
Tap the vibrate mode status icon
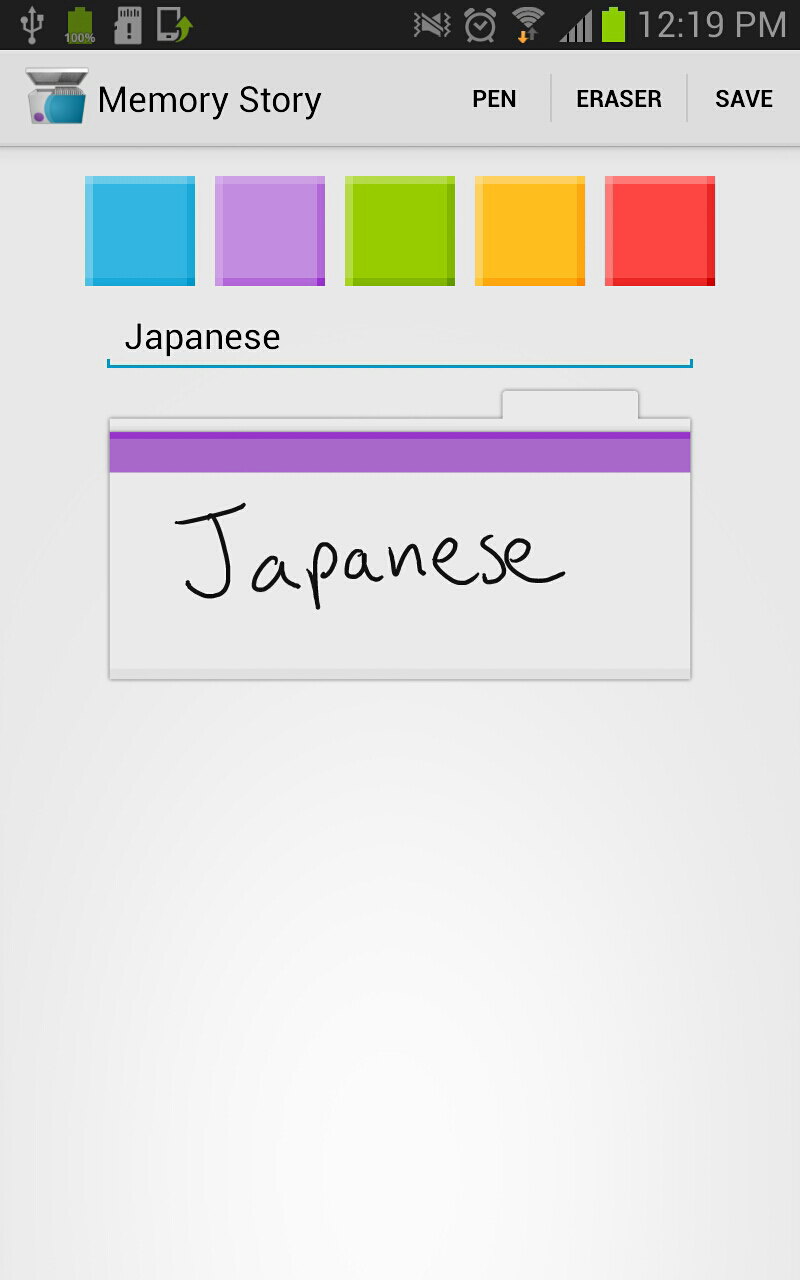pos(432,25)
